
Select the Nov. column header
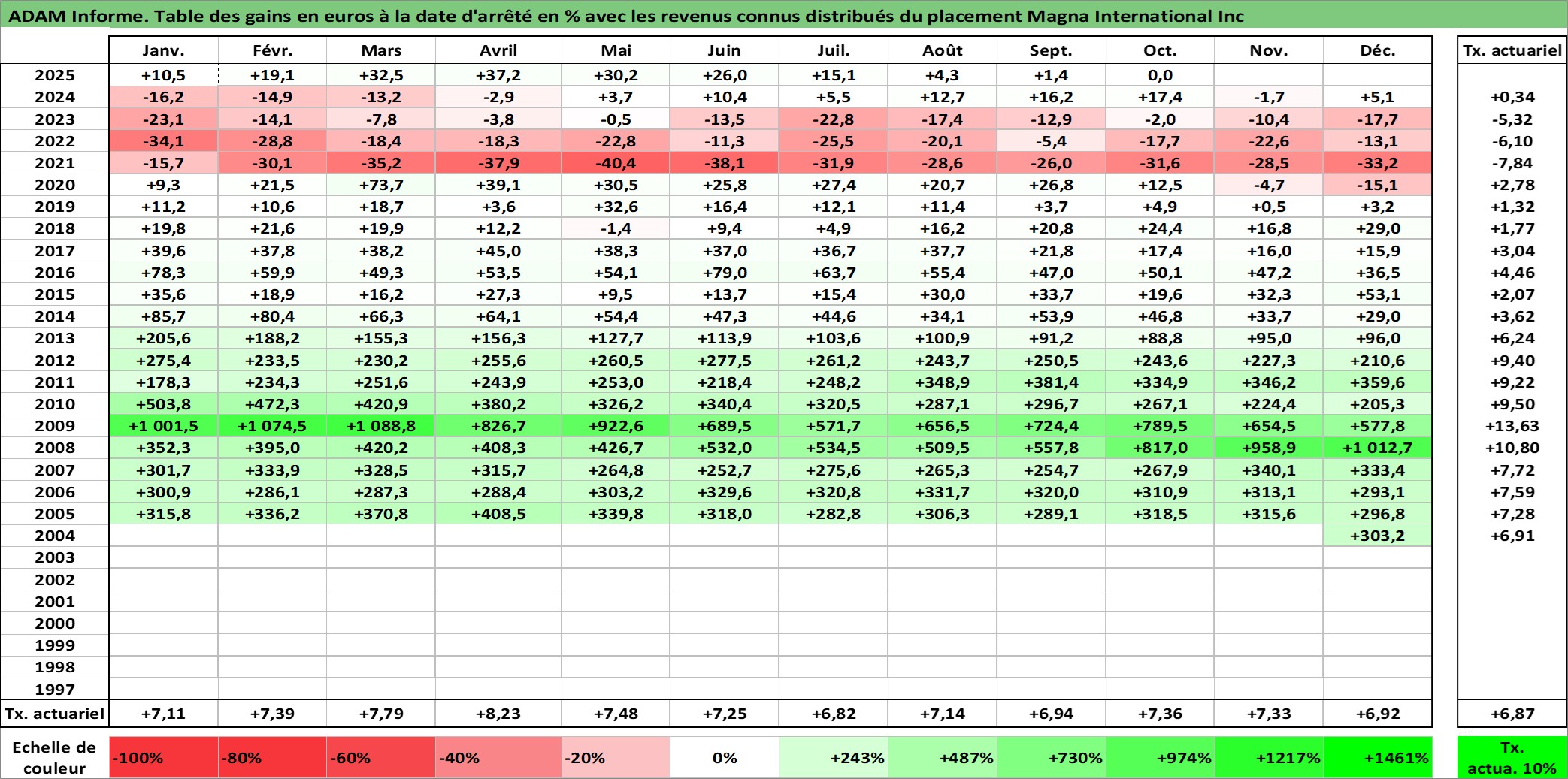pos(1269,50)
